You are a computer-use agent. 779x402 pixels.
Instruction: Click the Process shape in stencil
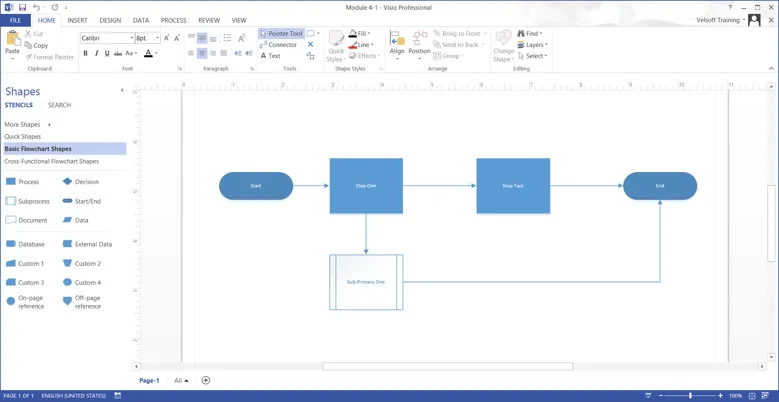point(22,182)
